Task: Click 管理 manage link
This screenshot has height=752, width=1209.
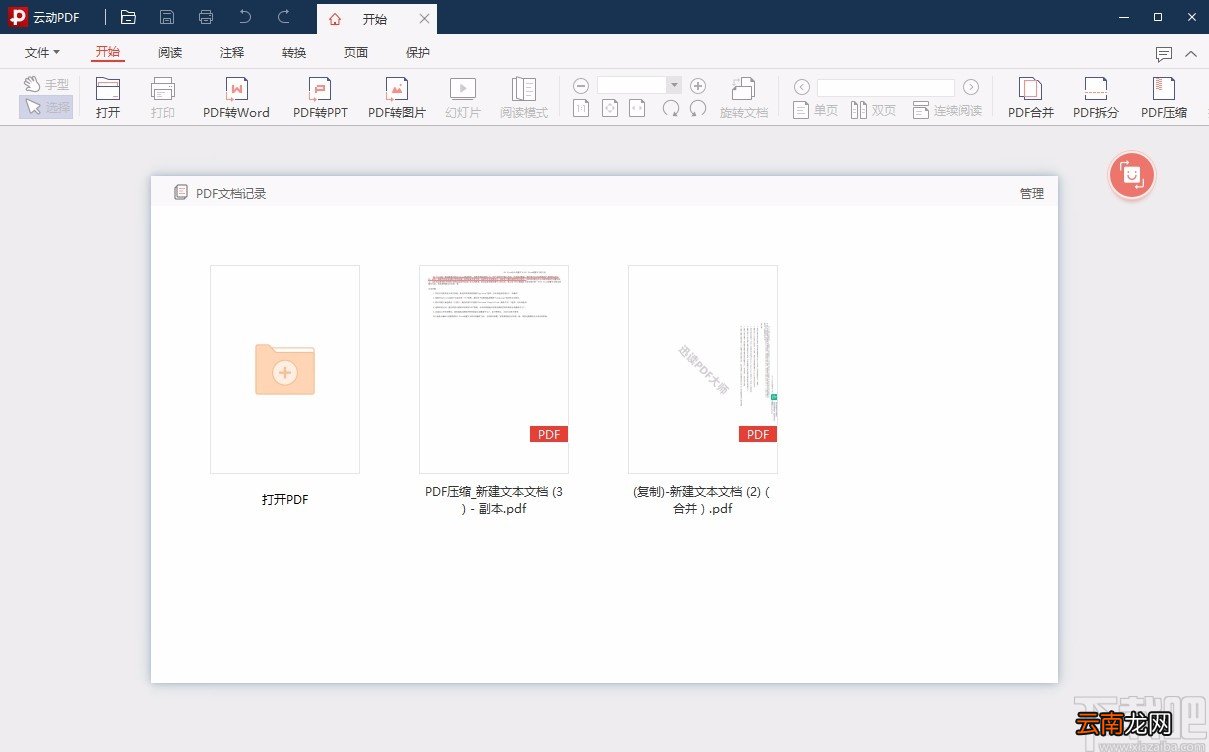Action: [x=1032, y=193]
